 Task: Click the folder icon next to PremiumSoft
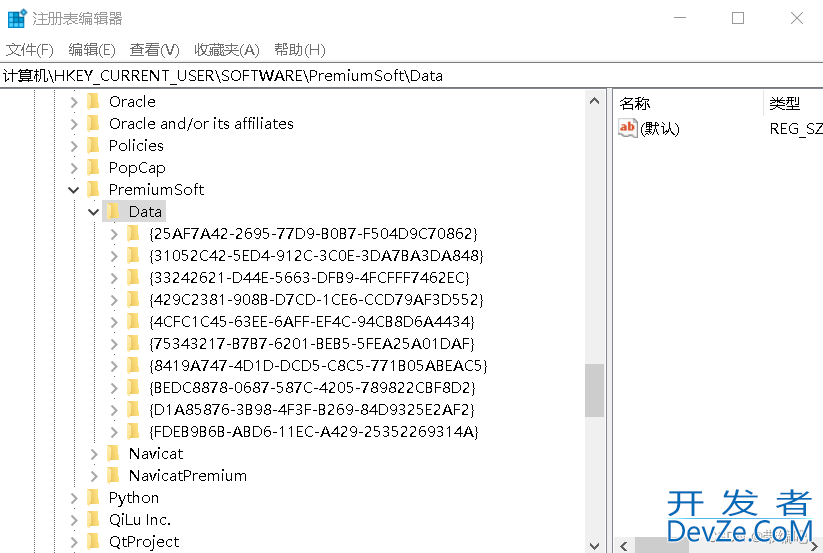pos(93,189)
